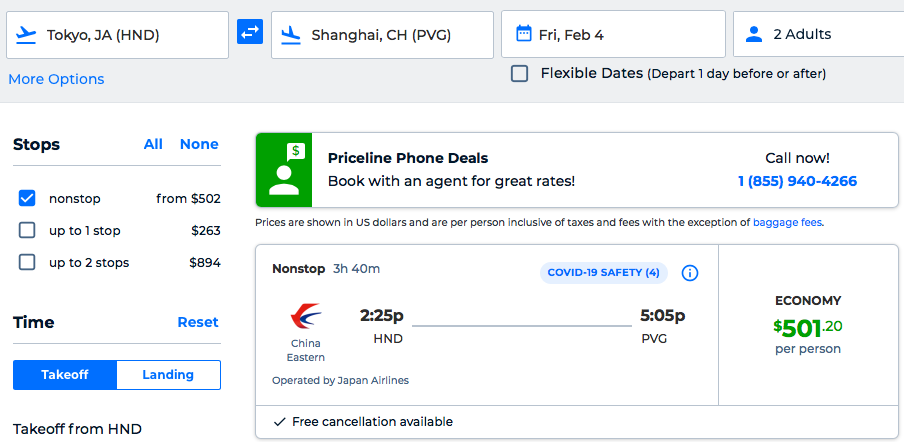Uncheck the nonstop filter checkbox

[x=27, y=198]
